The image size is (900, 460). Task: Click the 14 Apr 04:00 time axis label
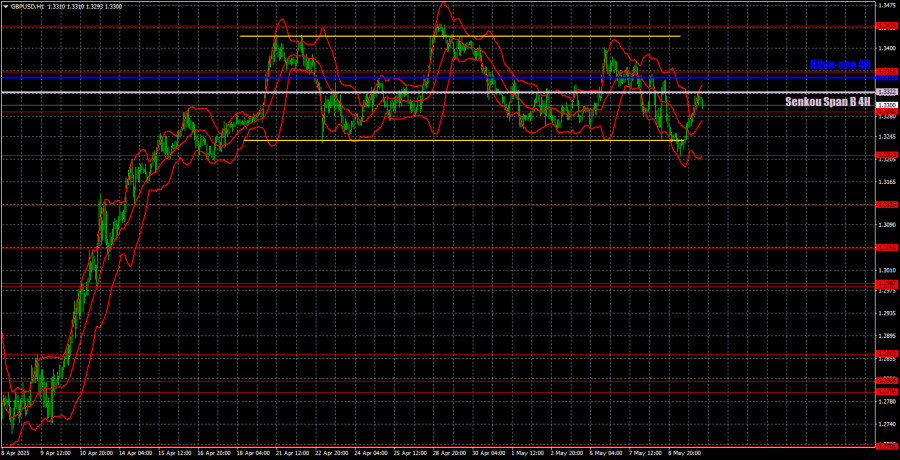[x=135, y=454]
